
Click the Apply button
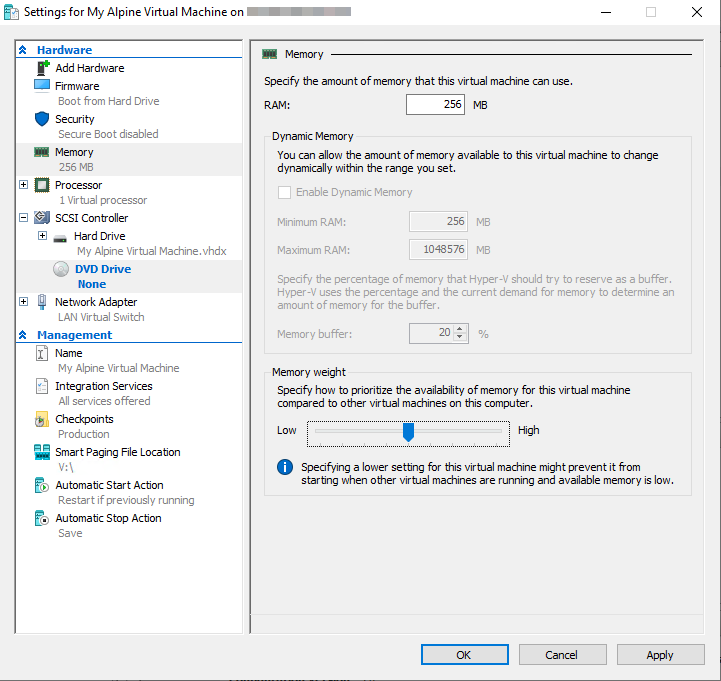660,655
